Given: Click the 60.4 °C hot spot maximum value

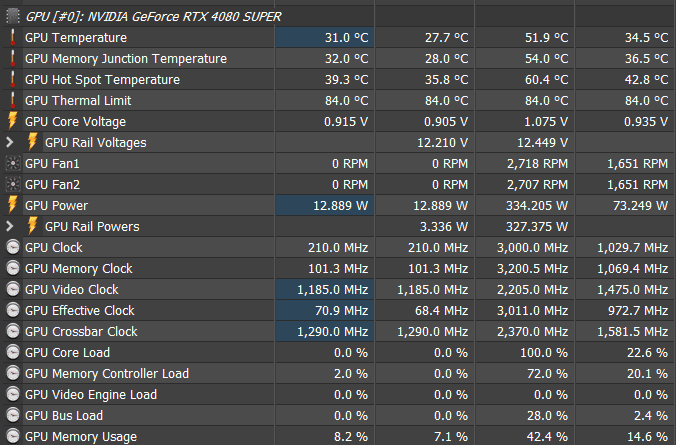Looking at the screenshot, I should pyautogui.click(x=546, y=80).
